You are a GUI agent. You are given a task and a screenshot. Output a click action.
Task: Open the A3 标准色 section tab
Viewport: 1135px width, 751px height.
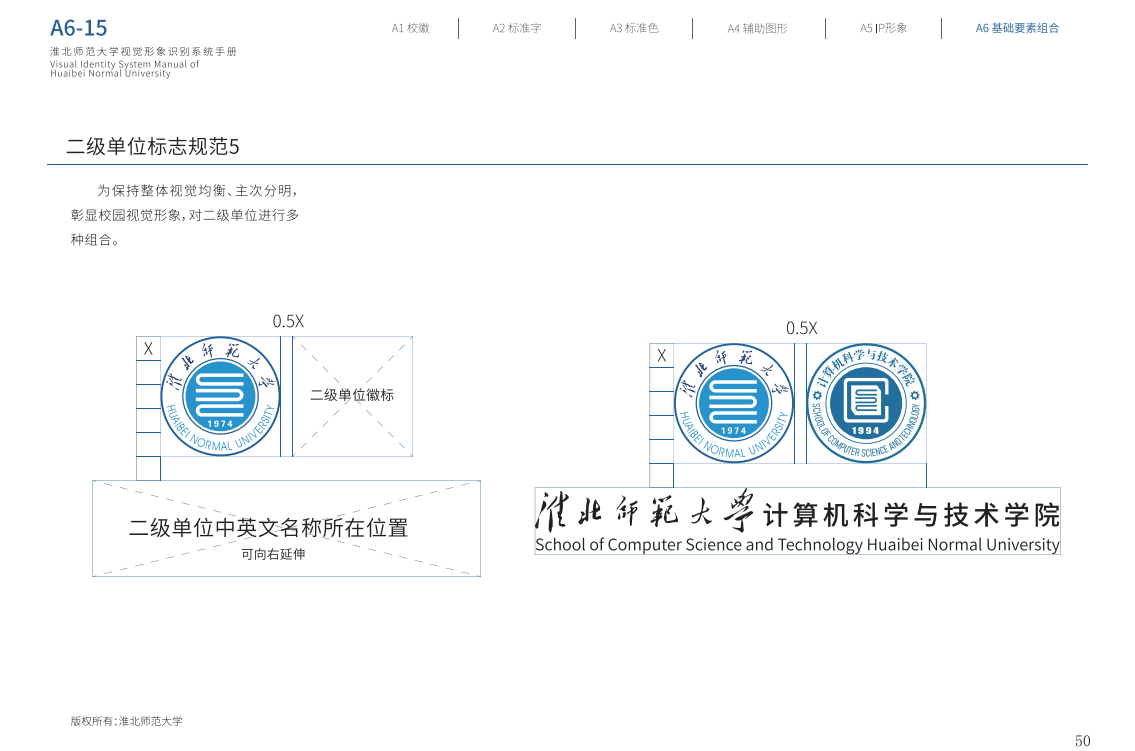(x=634, y=28)
